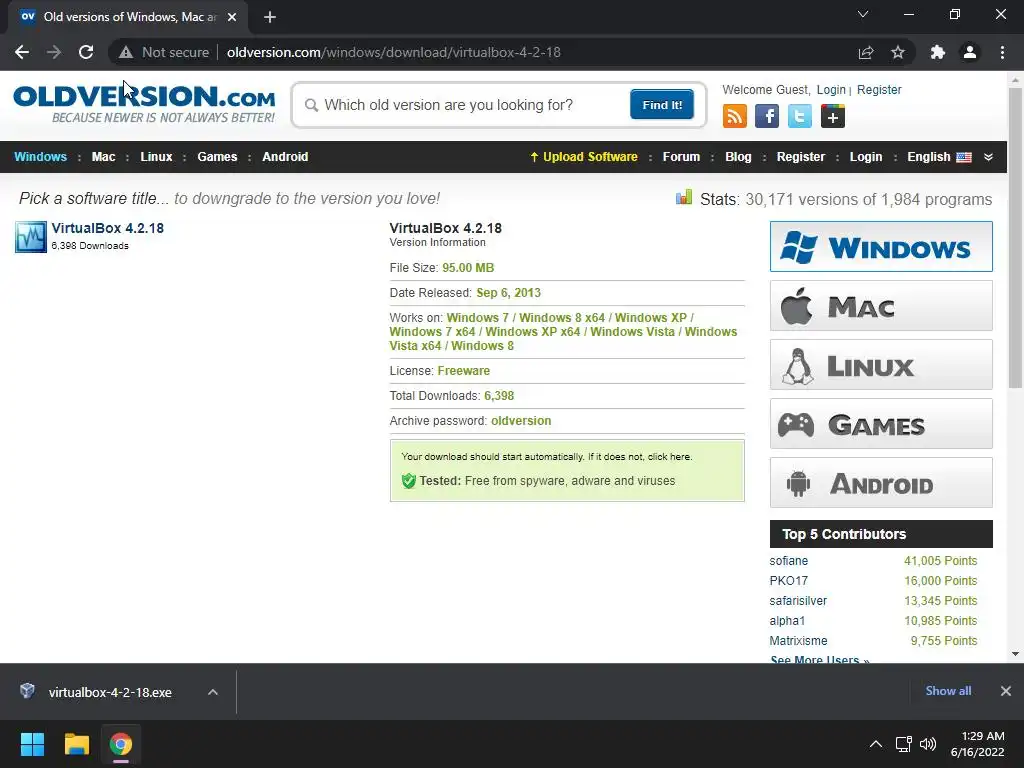Click Show all downloads
The height and width of the screenshot is (768, 1024).
(x=948, y=691)
